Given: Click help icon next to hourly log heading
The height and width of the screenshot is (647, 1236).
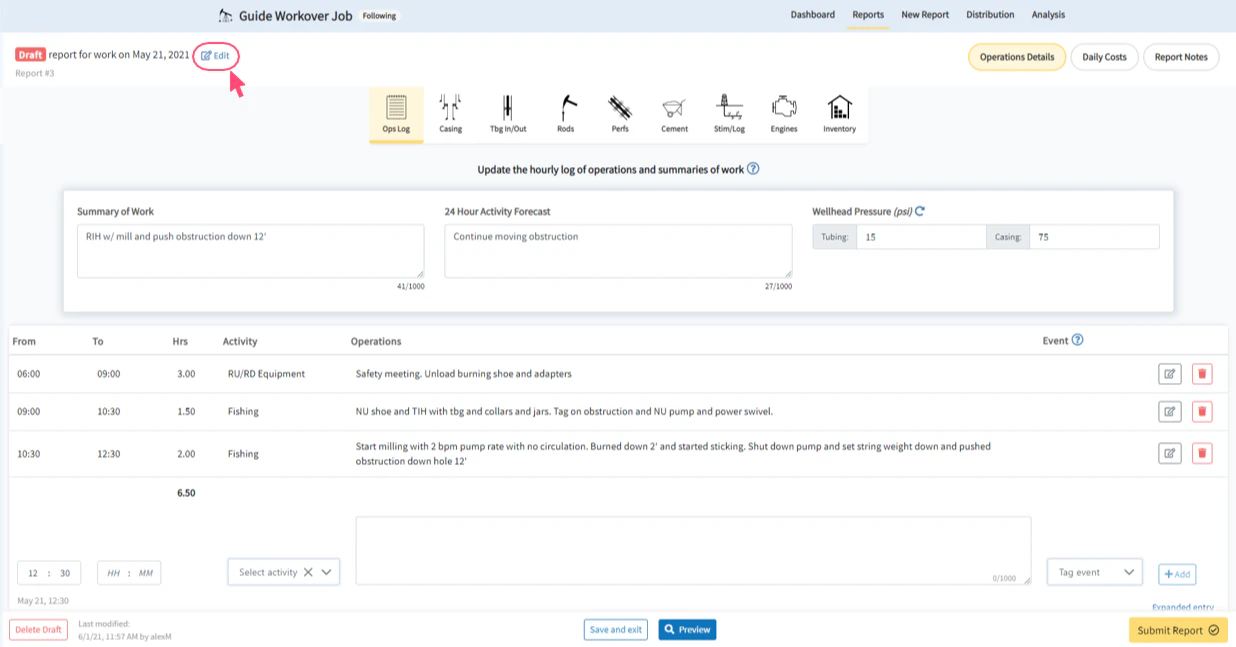Looking at the screenshot, I should tap(753, 169).
